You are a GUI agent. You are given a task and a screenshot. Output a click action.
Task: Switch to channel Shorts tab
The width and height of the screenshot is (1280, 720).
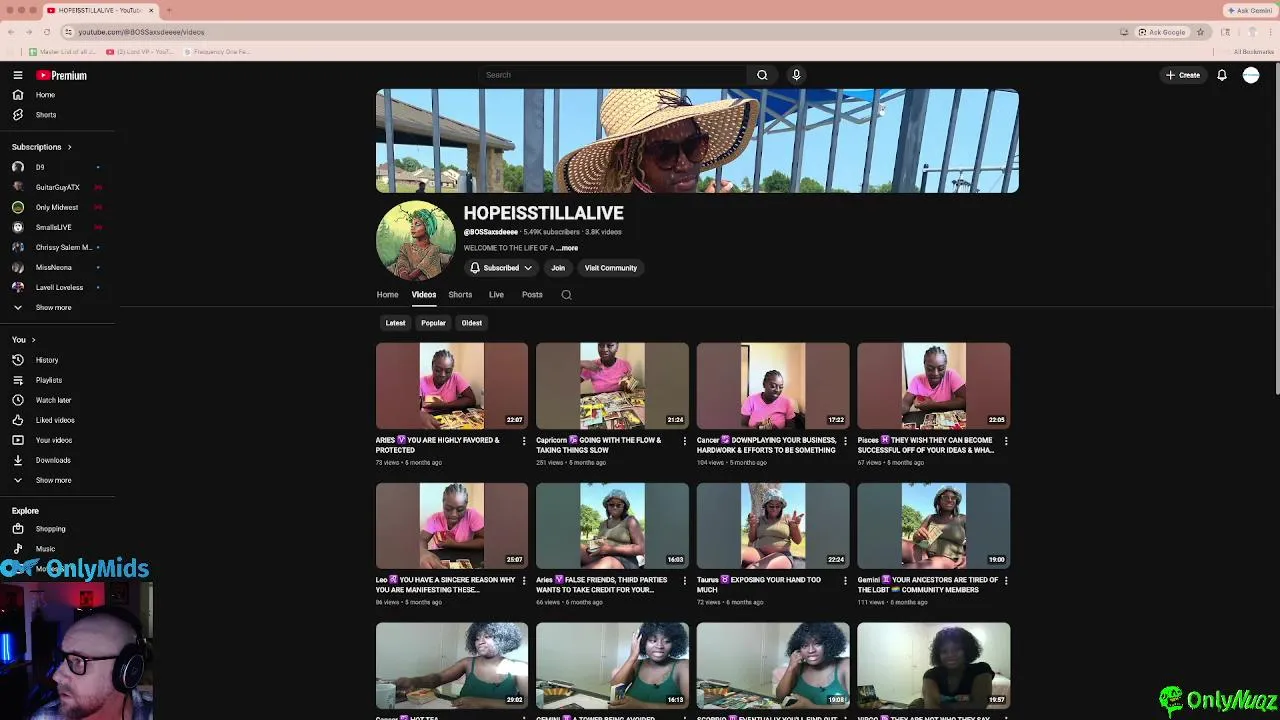[x=460, y=295]
